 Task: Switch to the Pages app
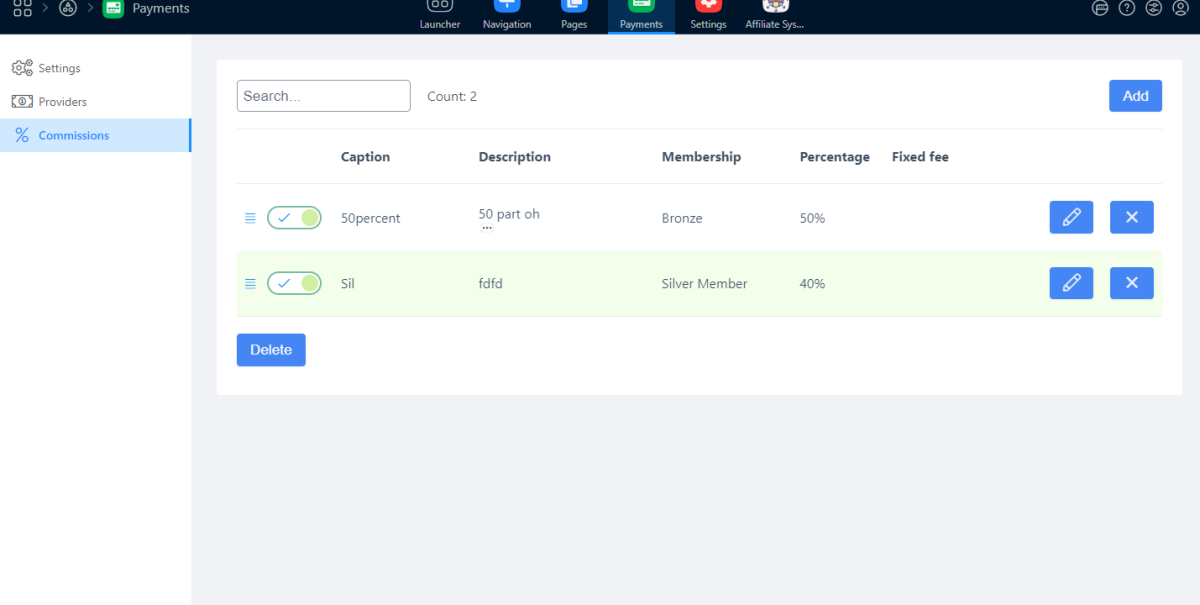tap(574, 14)
